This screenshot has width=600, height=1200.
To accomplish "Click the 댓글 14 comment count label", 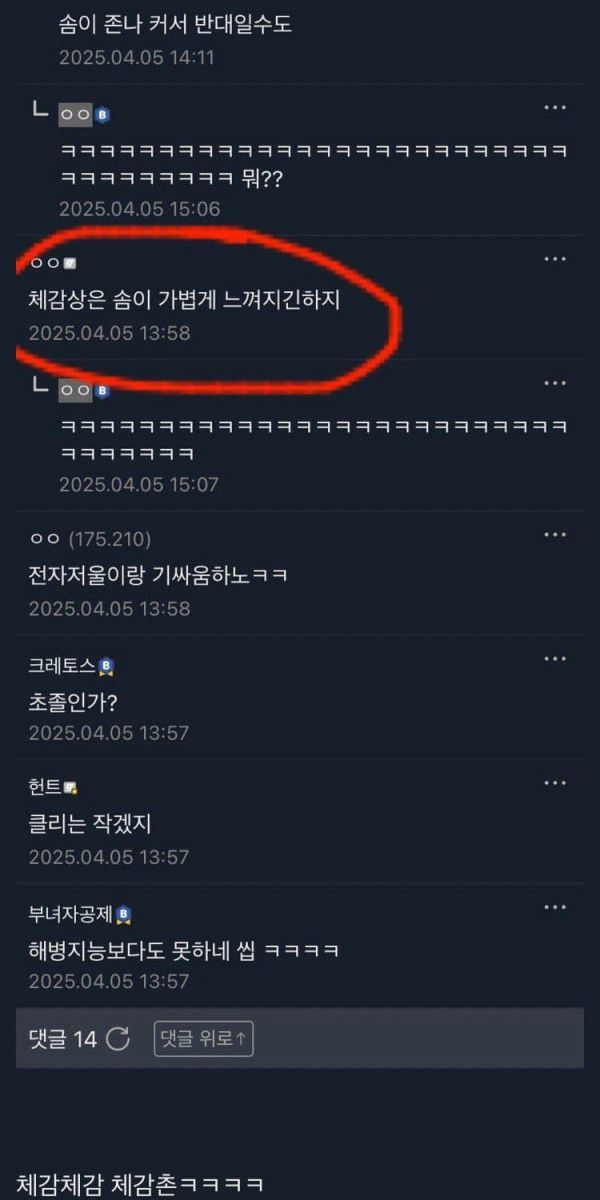I will (x=63, y=1039).
